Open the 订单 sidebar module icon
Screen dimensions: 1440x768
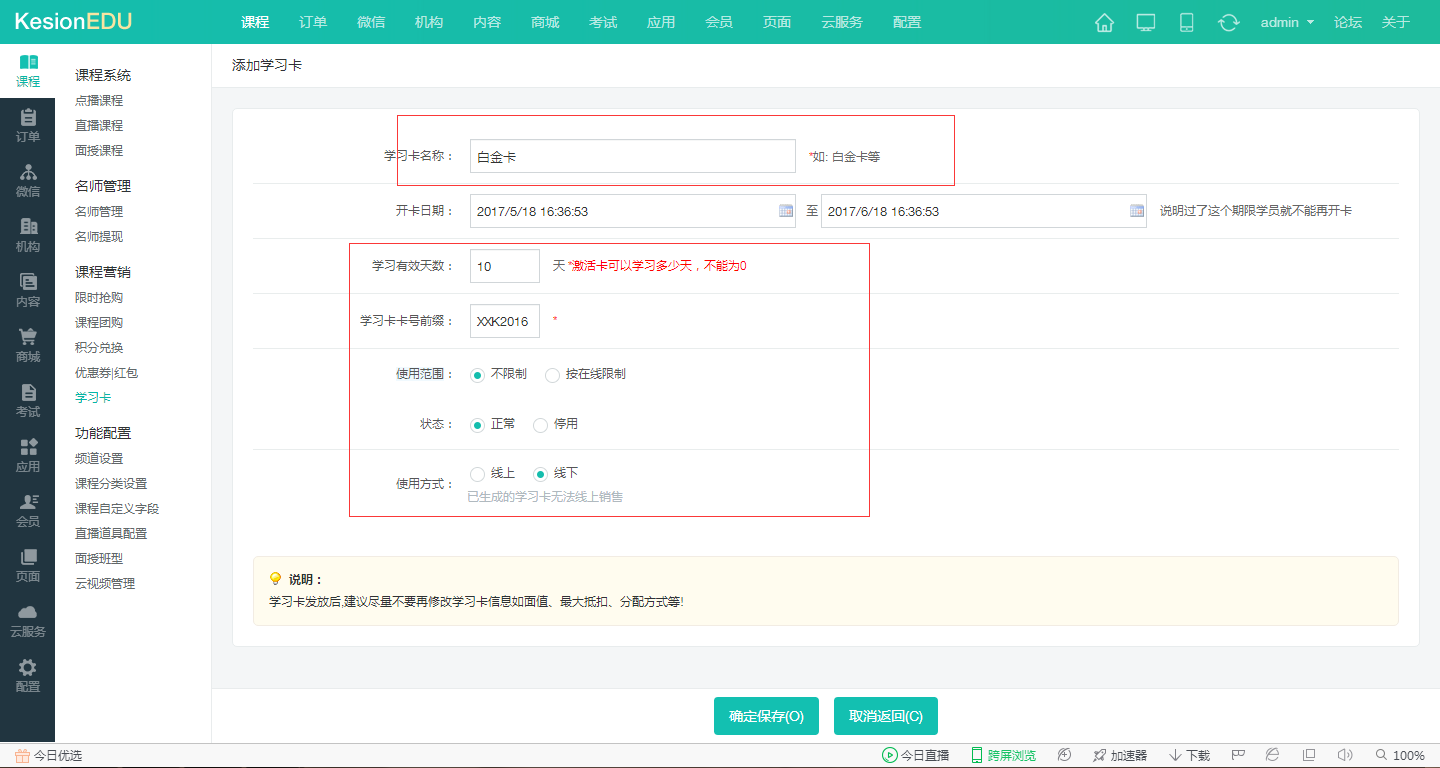coord(28,124)
